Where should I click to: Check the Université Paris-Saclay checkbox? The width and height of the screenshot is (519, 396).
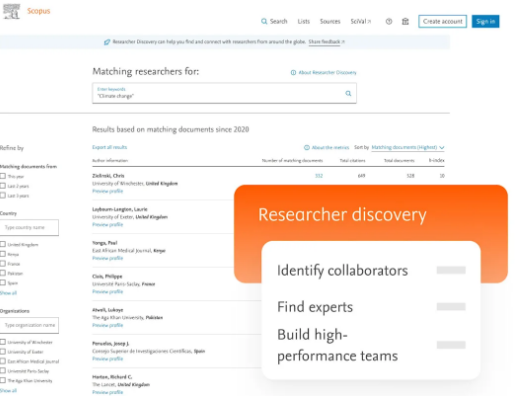(3, 371)
